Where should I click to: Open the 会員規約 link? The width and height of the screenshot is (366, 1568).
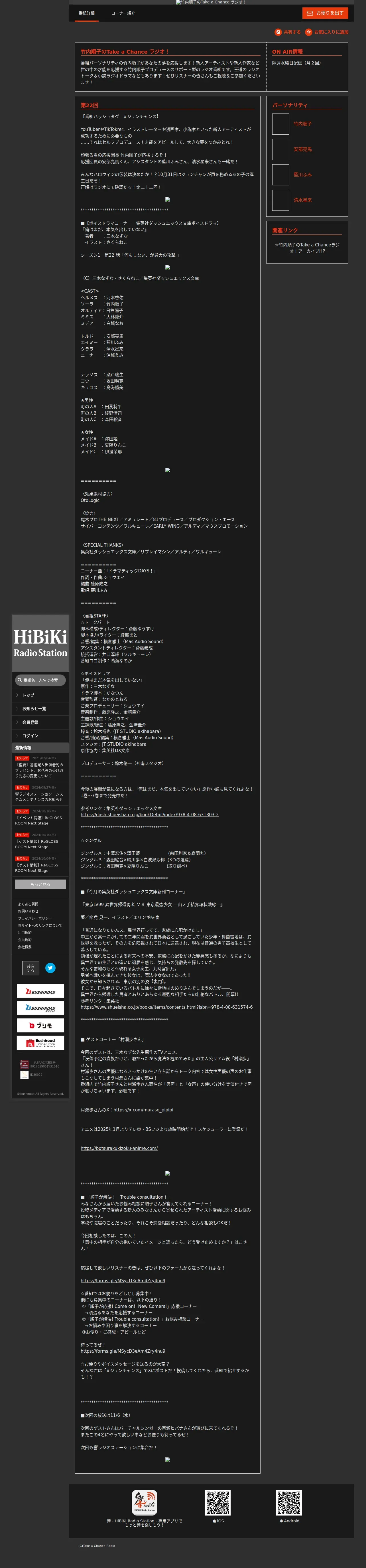(x=25, y=940)
